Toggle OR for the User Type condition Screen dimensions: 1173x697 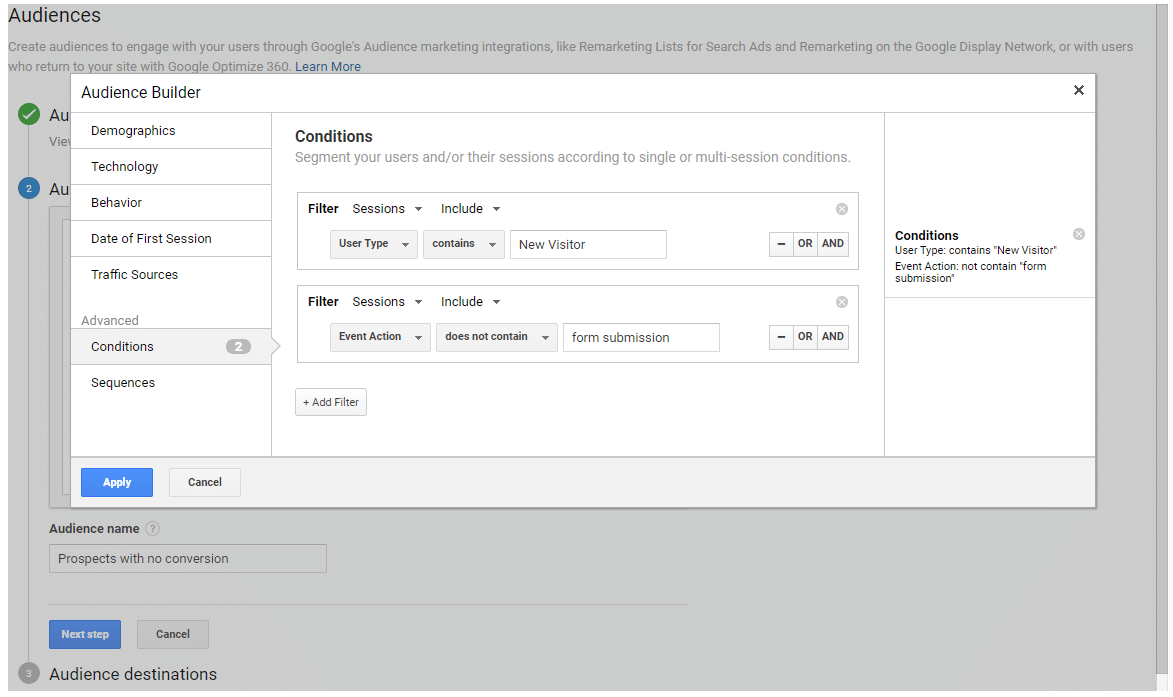(805, 244)
